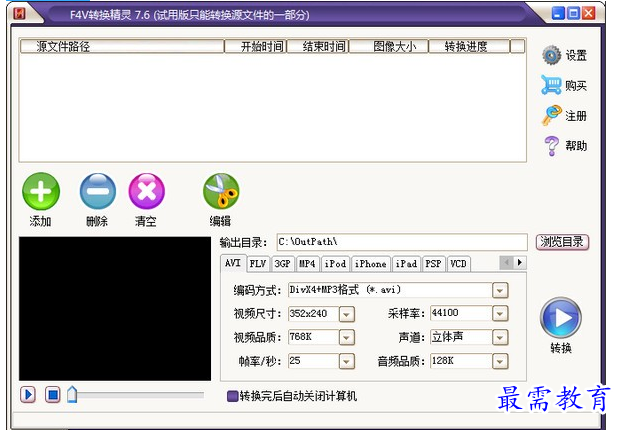This screenshot has height=430, width=619.
Task: Click the conversion progress (转换进度) column header
Action: tap(469, 47)
